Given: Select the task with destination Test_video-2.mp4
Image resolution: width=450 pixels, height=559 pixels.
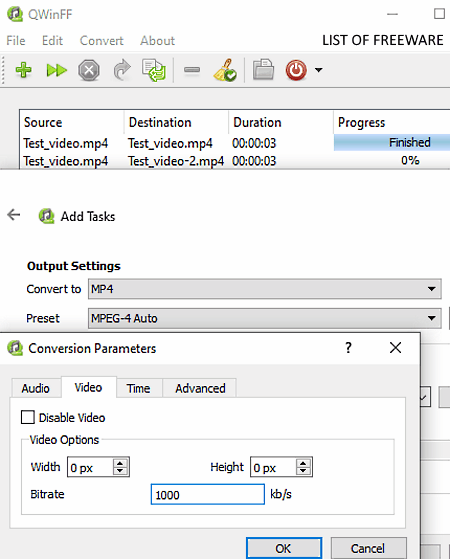Looking at the screenshot, I should pos(176,161).
